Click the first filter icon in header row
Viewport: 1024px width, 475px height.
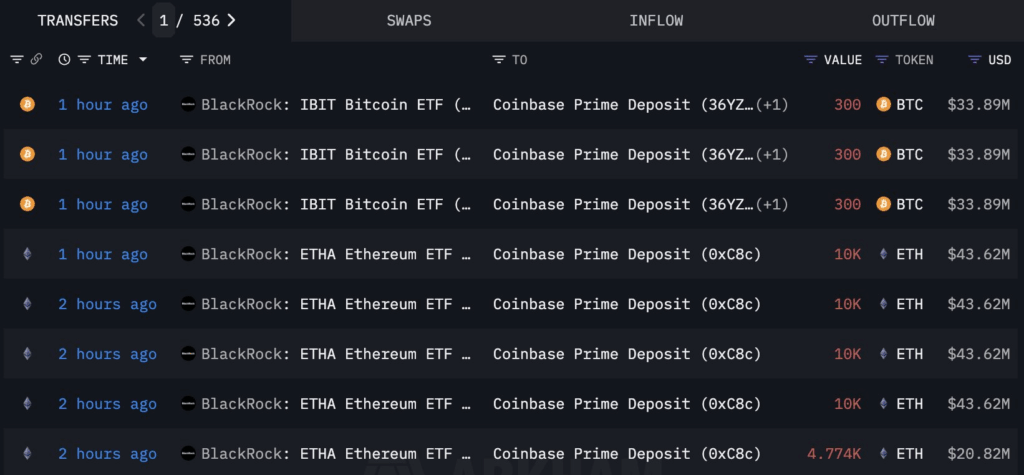17,60
